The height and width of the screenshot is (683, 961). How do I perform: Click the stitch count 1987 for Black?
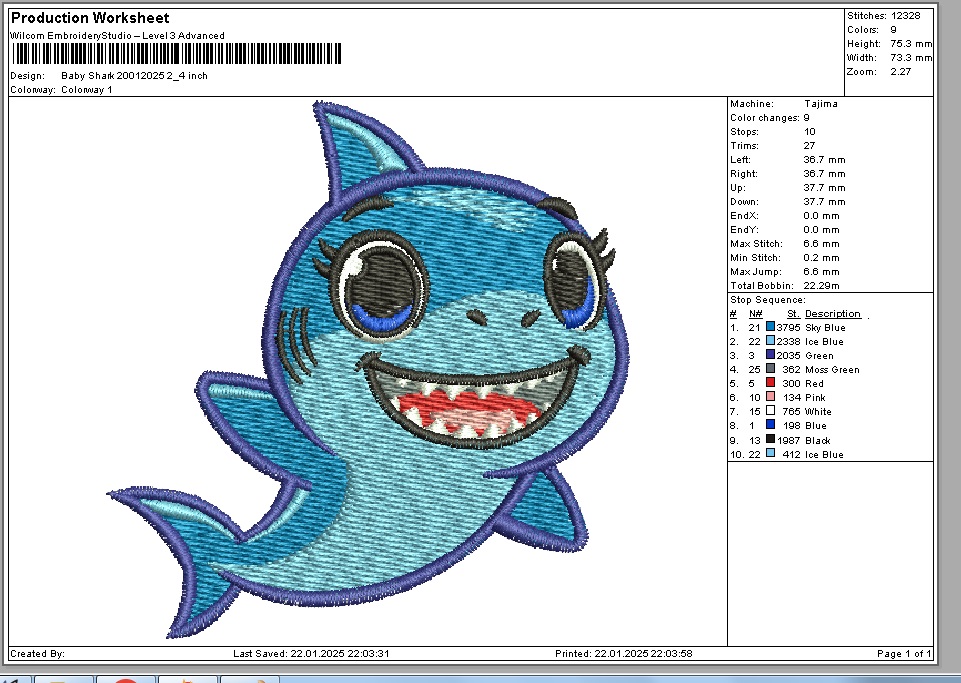coord(789,441)
